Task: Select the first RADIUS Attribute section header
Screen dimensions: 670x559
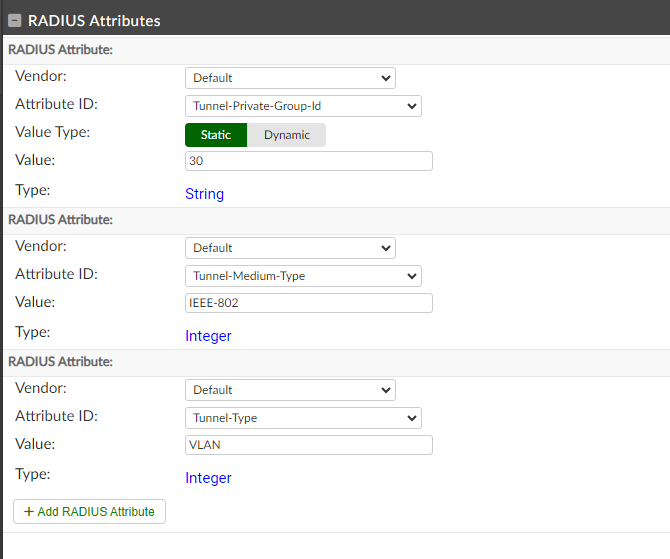Action: pyautogui.click(x=61, y=49)
